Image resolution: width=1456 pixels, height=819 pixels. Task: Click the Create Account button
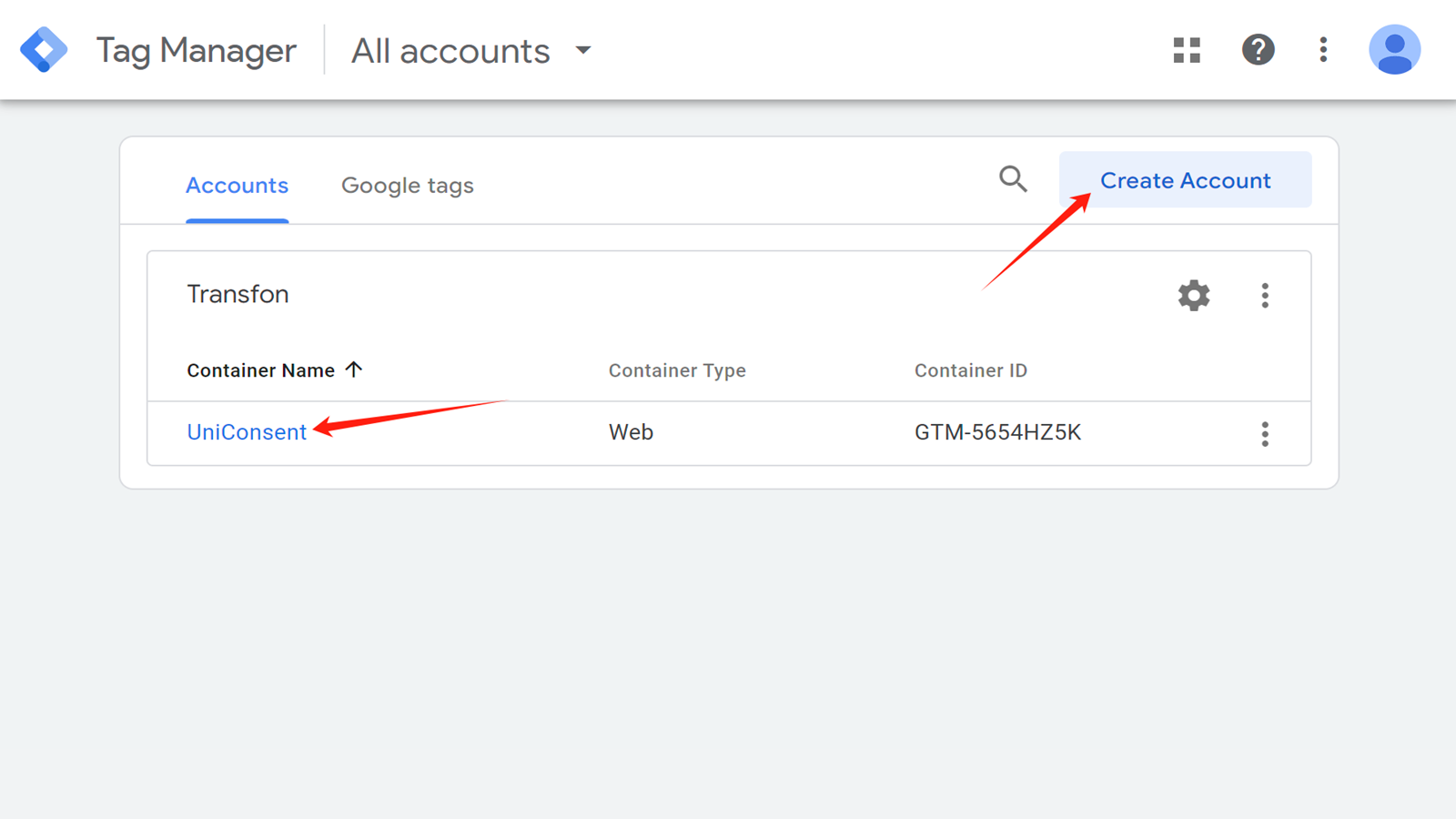pos(1185,180)
